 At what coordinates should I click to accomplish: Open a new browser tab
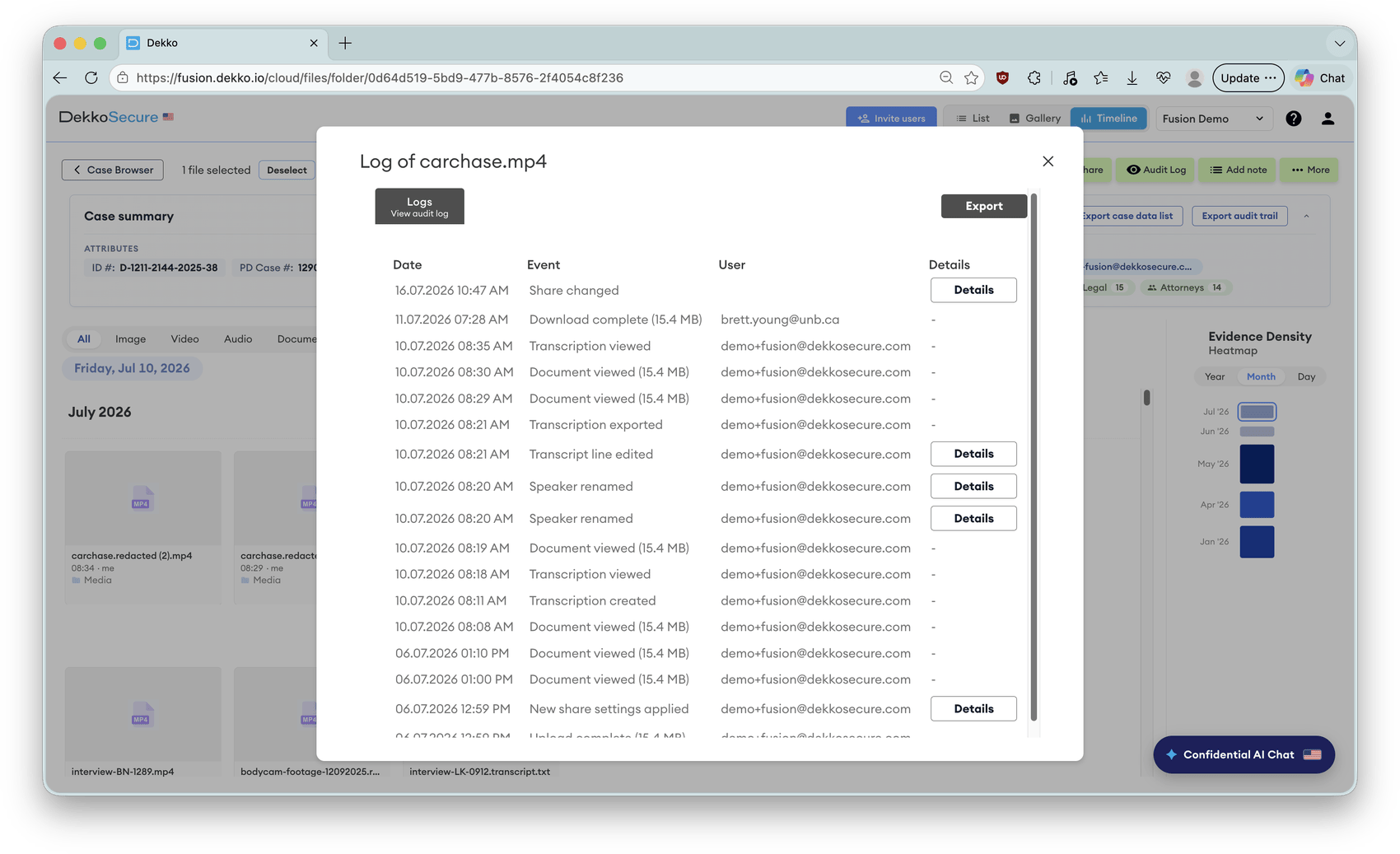point(345,43)
